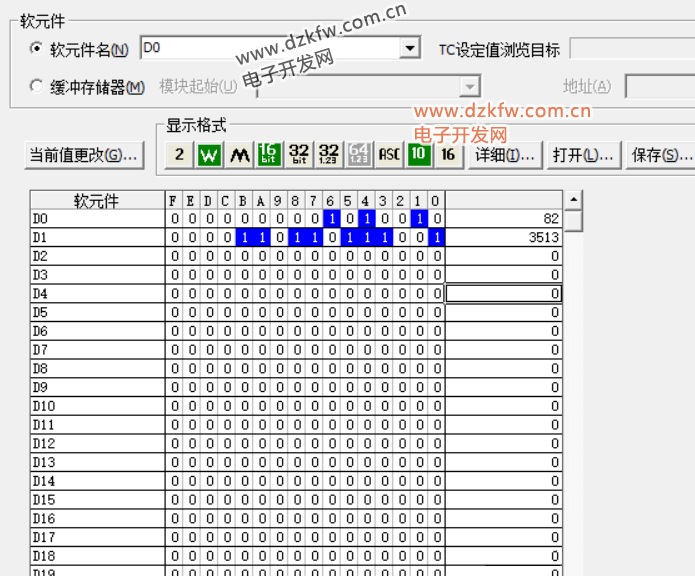
Task: Select the multi-point (M) display format icon
Action: pyautogui.click(x=239, y=154)
